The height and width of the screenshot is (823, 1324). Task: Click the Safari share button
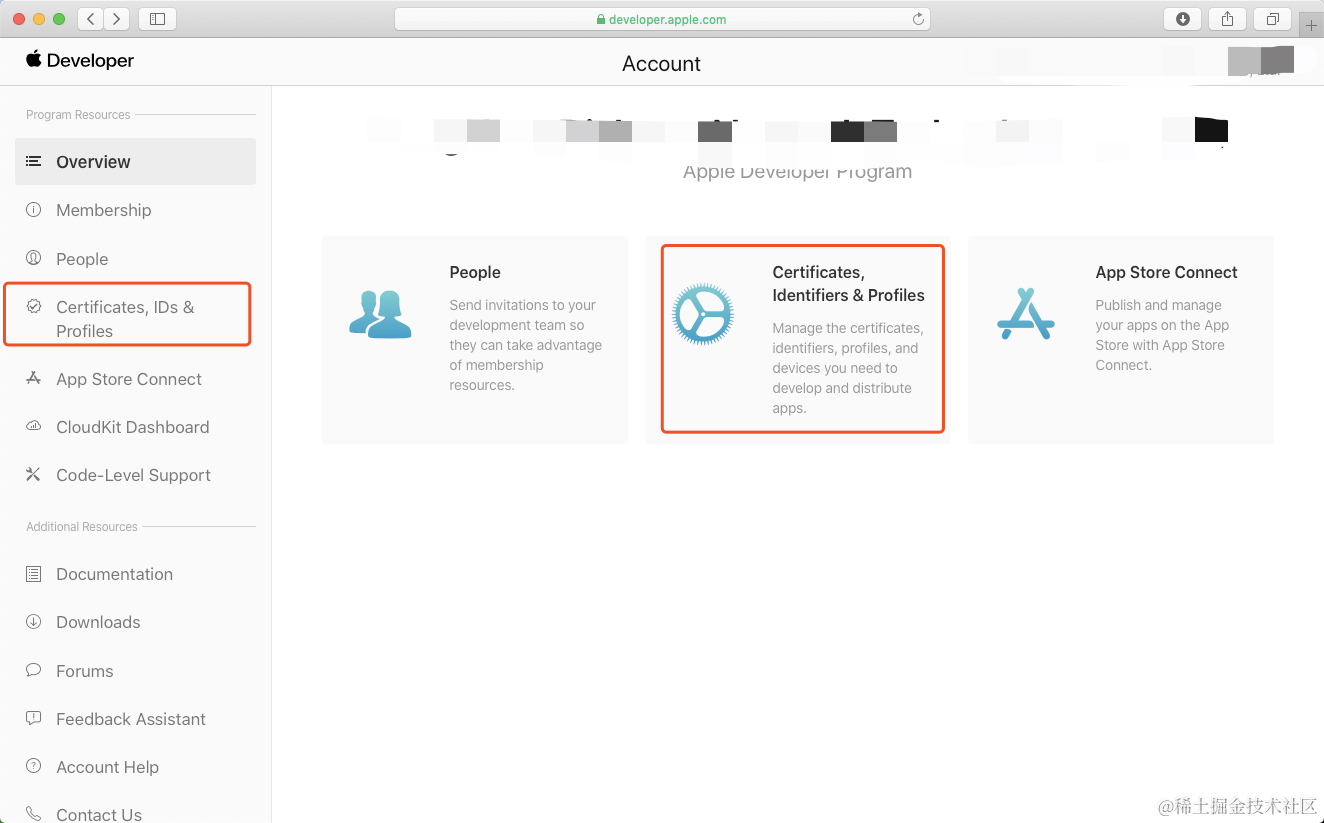coord(1227,19)
